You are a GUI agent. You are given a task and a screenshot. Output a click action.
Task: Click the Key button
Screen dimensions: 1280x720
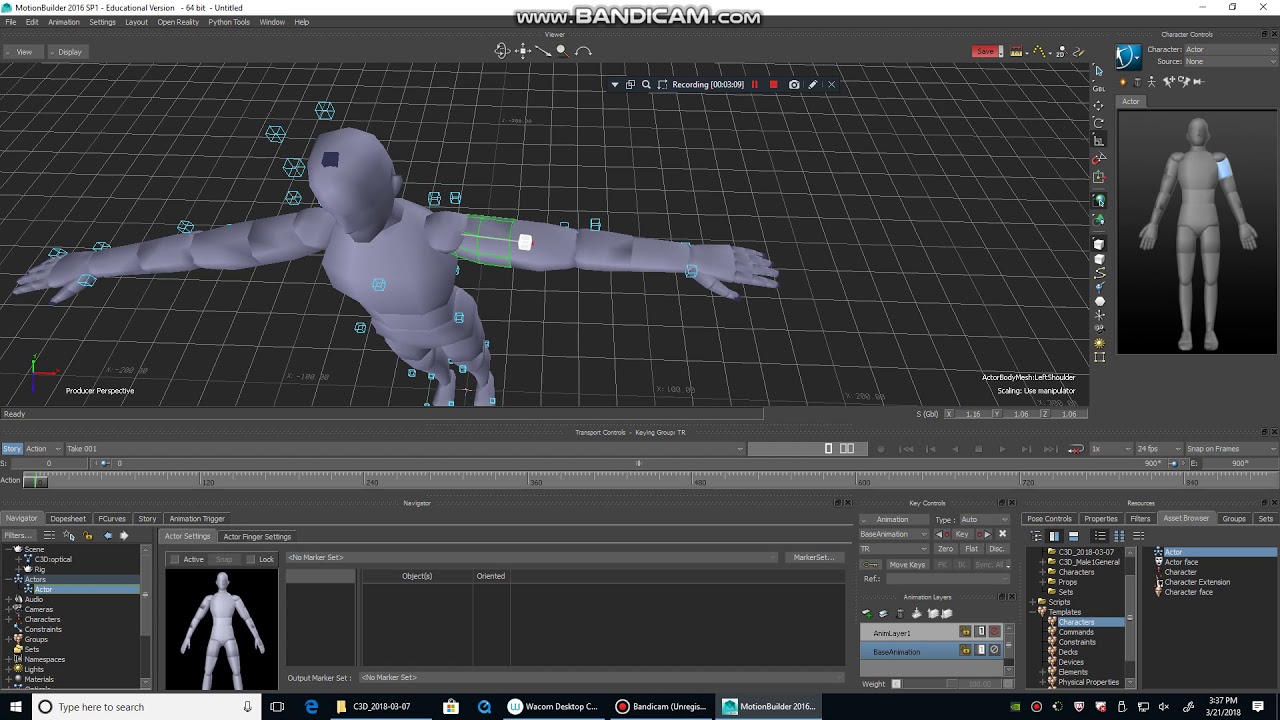tap(961, 534)
